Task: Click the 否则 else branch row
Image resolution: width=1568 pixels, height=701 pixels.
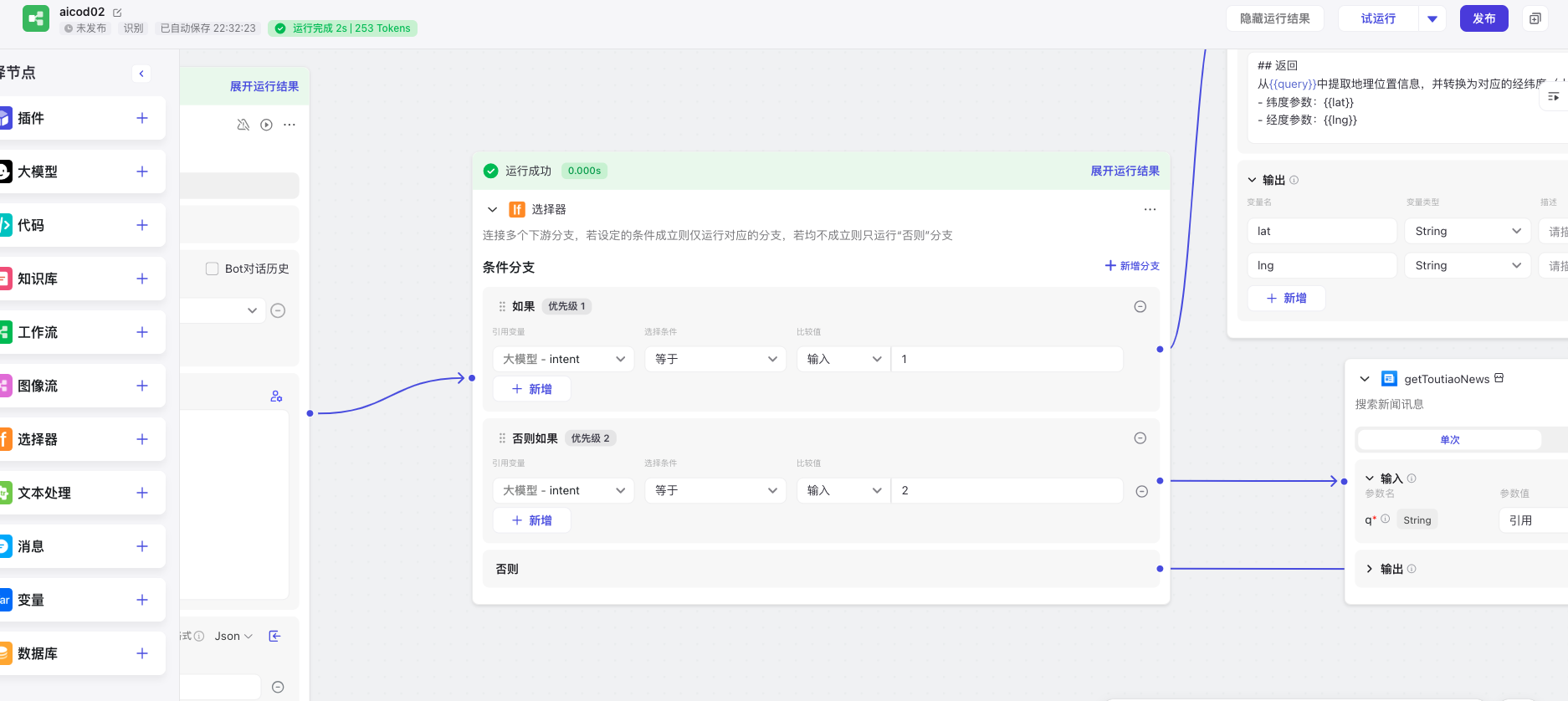Action: (x=822, y=569)
